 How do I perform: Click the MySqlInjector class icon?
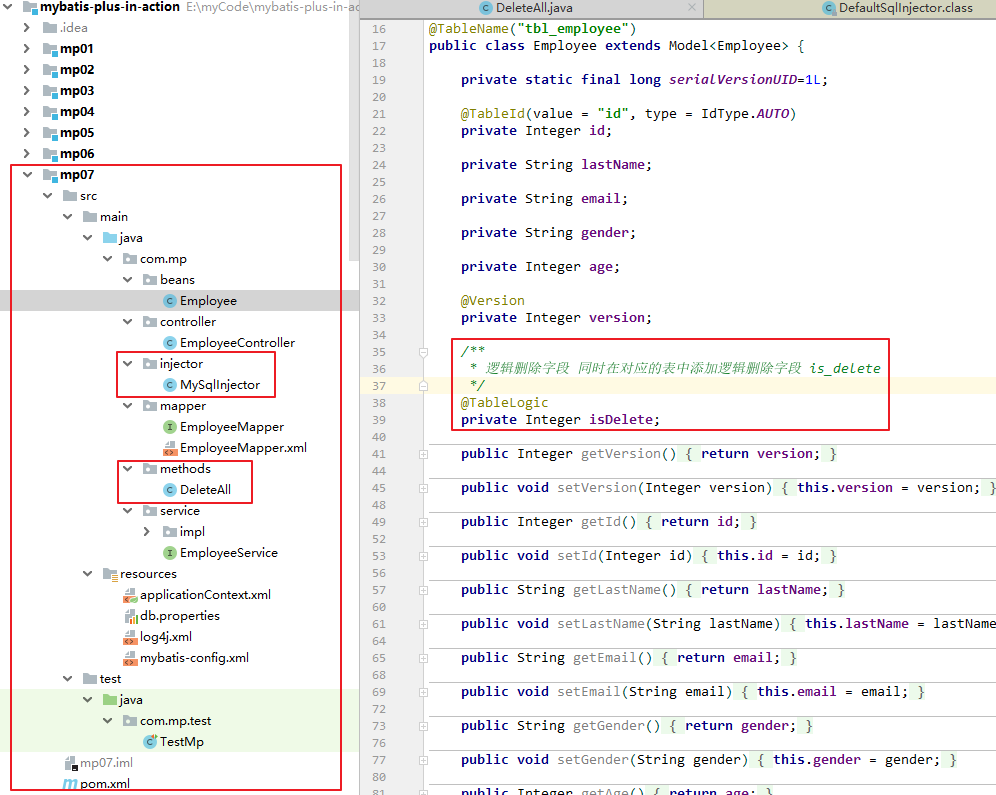(x=170, y=384)
